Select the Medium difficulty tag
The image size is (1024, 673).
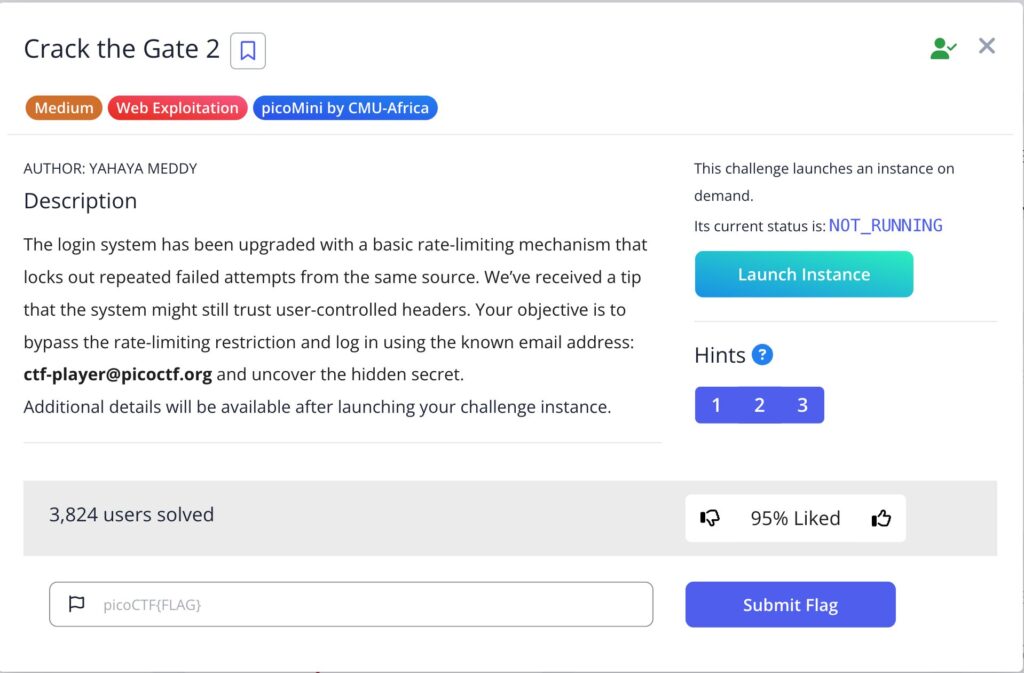tap(64, 108)
